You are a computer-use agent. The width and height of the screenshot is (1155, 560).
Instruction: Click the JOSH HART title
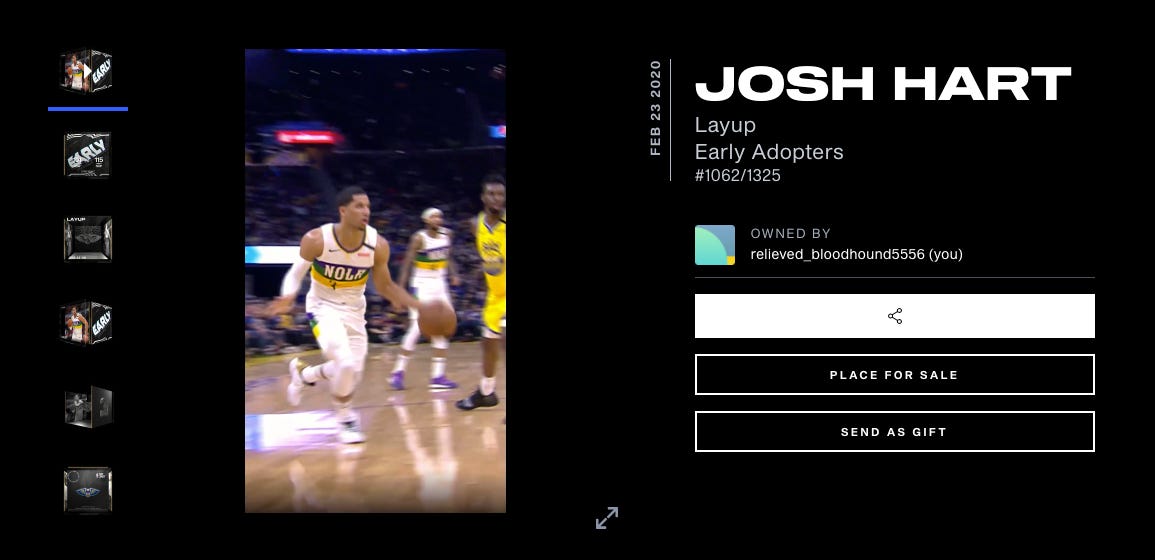(882, 83)
